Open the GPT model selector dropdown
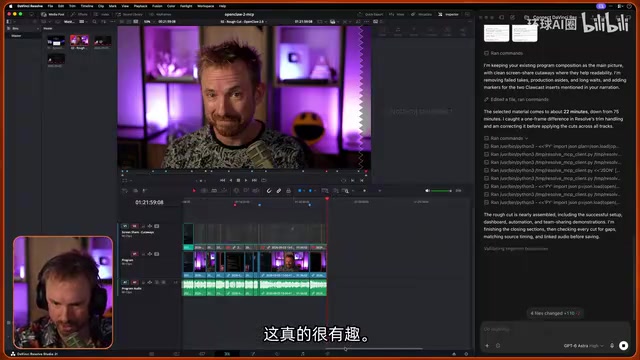 [583, 346]
